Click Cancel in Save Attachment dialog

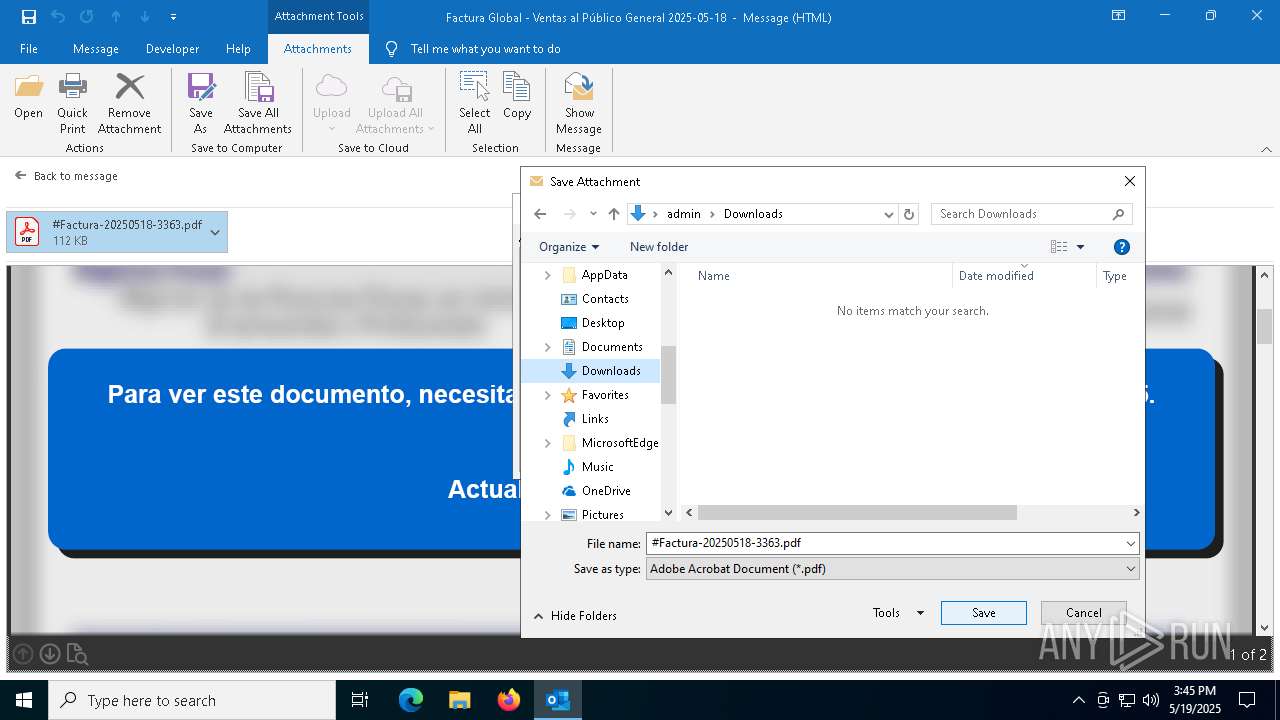[1083, 612]
